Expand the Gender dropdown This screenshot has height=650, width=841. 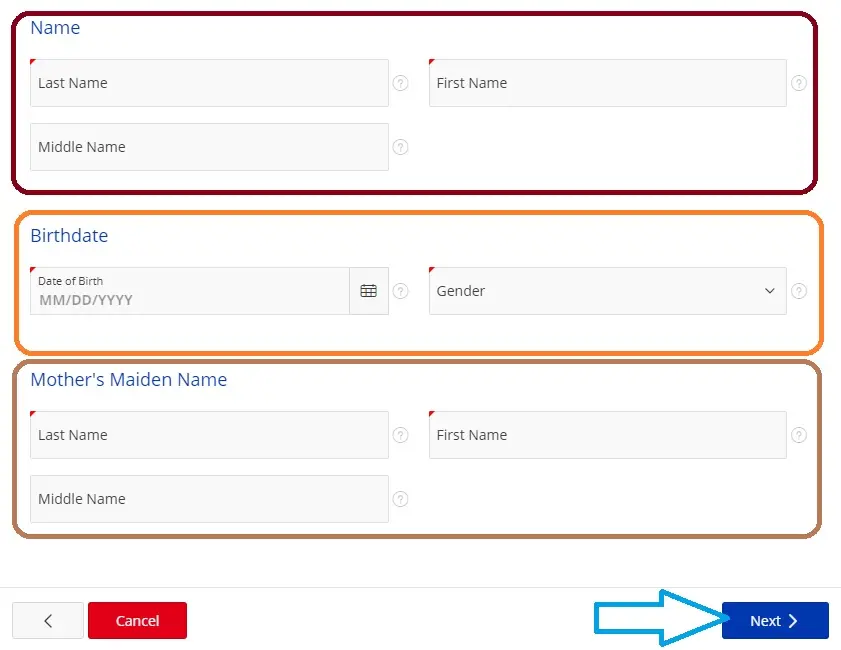click(x=607, y=291)
